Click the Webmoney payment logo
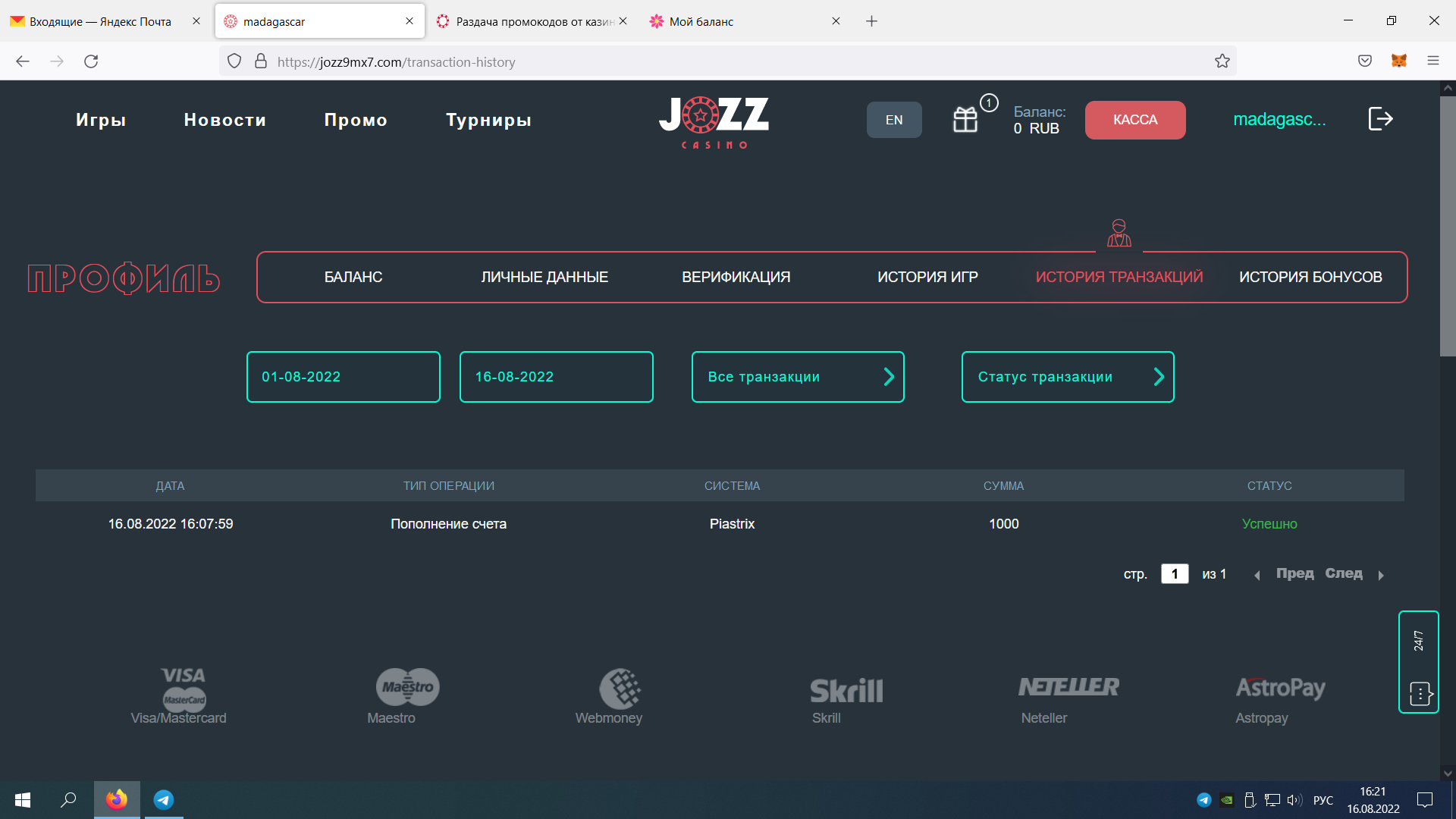 (620, 689)
